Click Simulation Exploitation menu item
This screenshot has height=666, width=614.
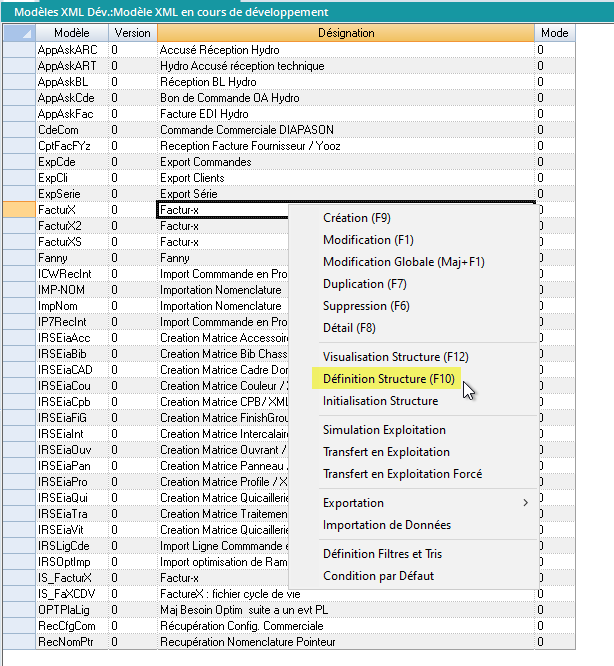(385, 430)
